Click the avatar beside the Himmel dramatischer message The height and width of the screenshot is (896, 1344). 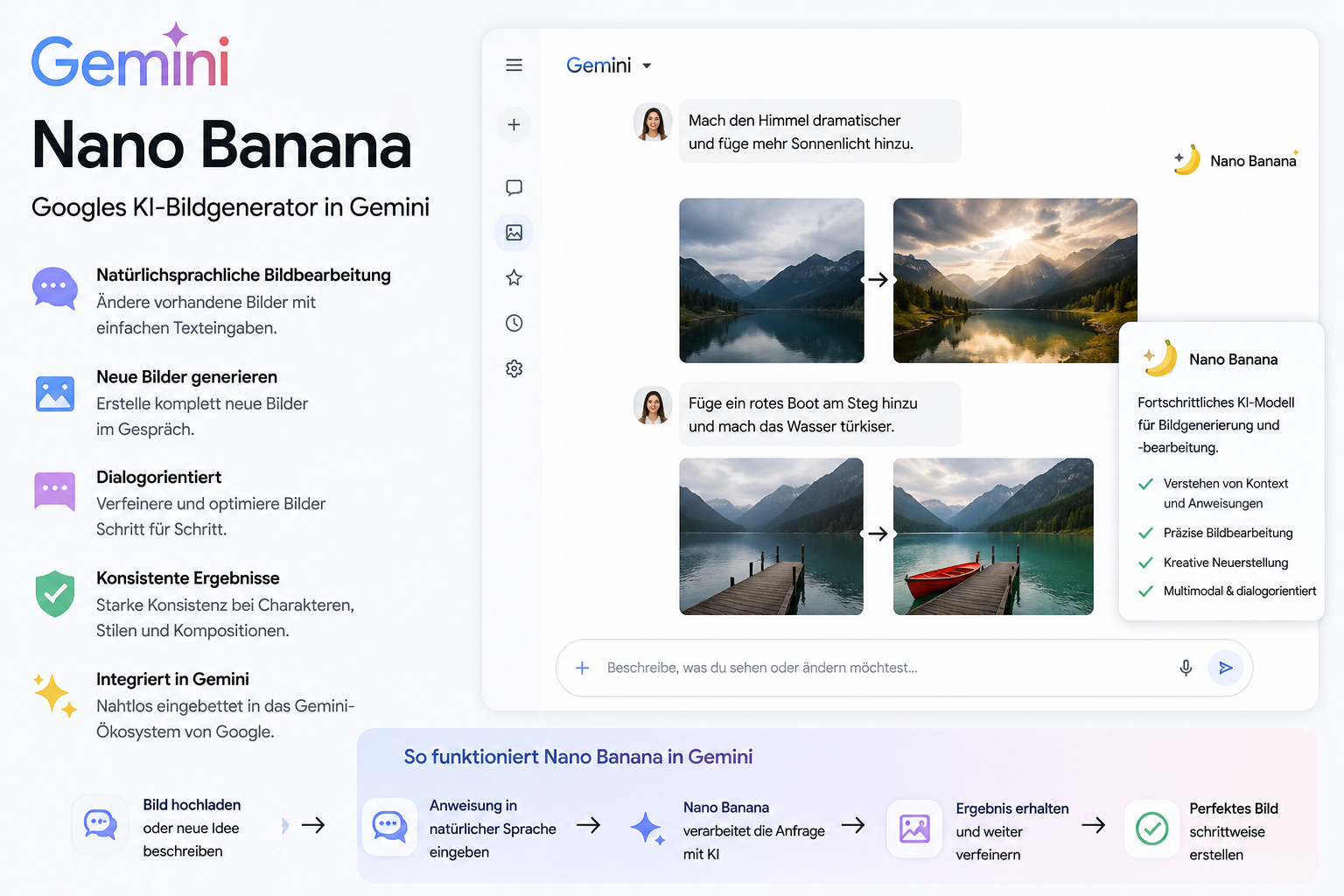pos(653,122)
